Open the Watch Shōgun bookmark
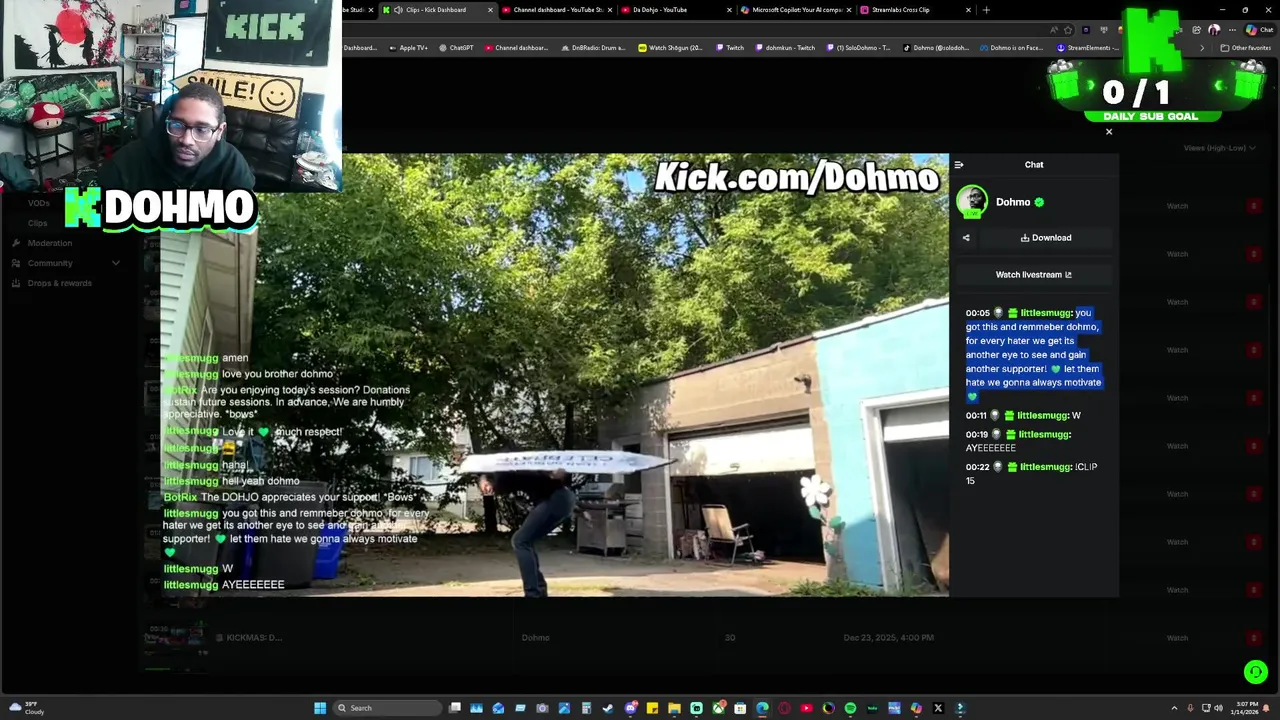This screenshot has width=1280, height=720. (671, 48)
